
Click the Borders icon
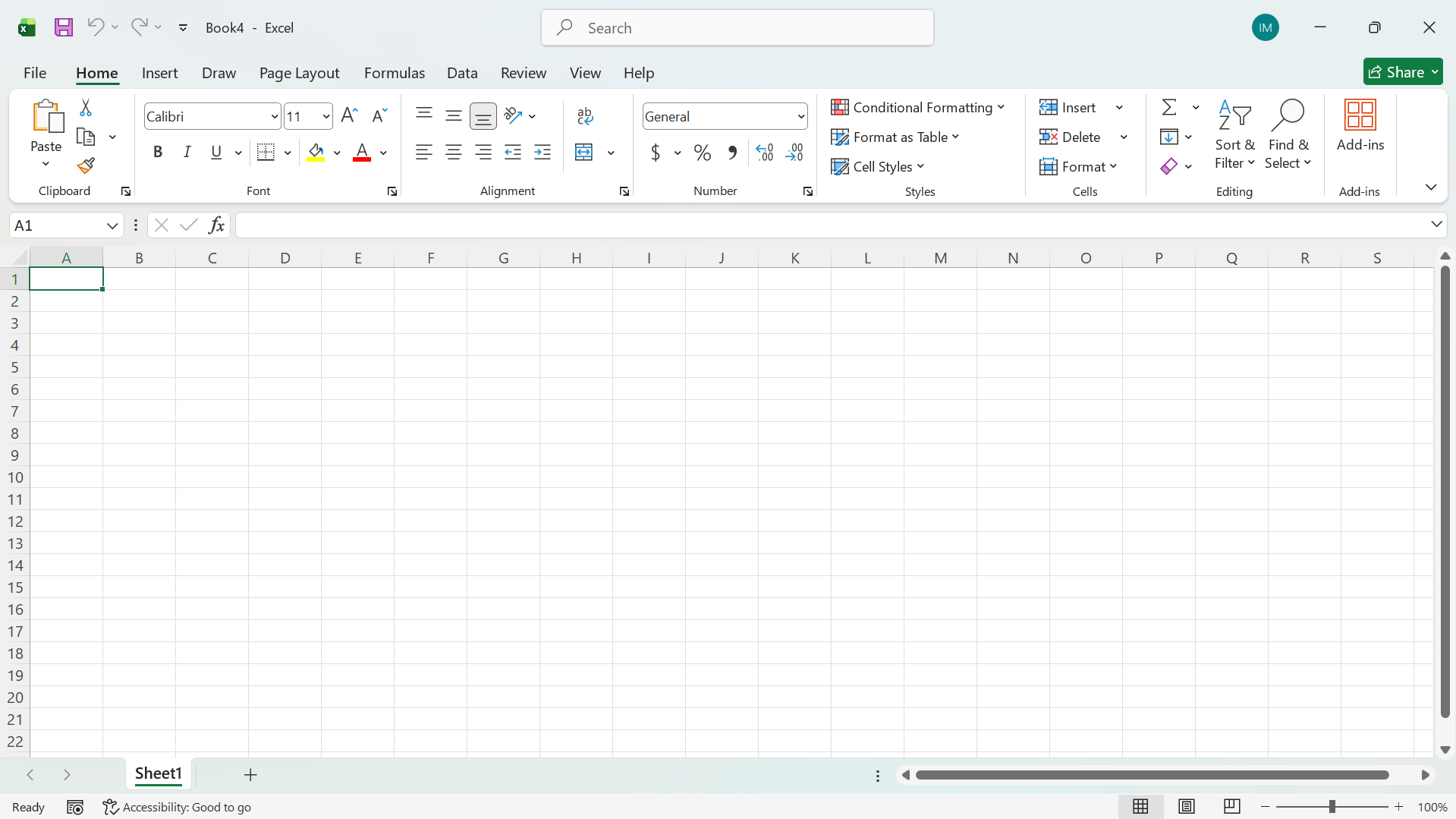(x=266, y=152)
